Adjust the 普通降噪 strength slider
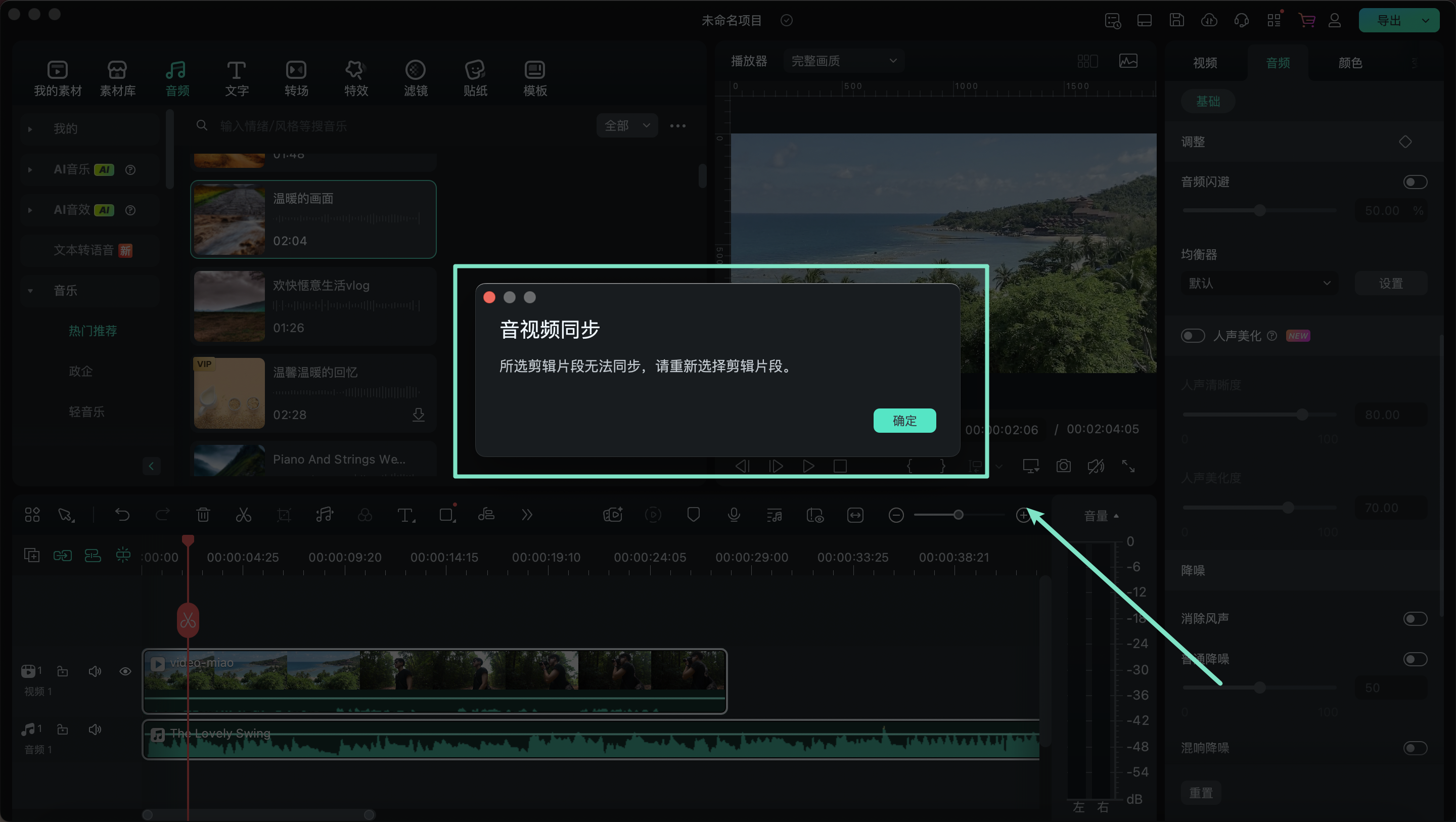1456x822 pixels. click(x=1259, y=688)
